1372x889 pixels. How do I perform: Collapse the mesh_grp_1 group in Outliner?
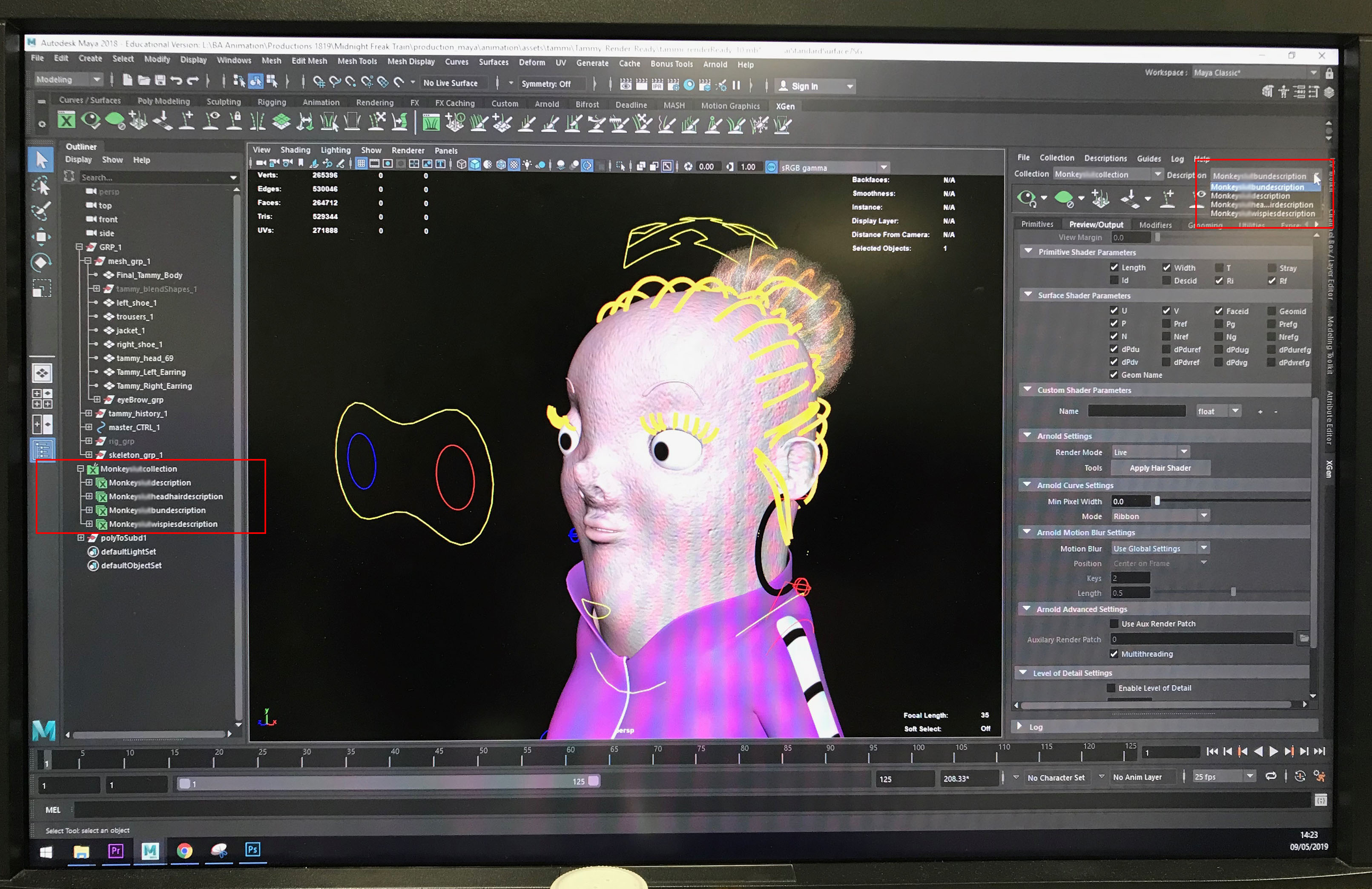click(88, 261)
